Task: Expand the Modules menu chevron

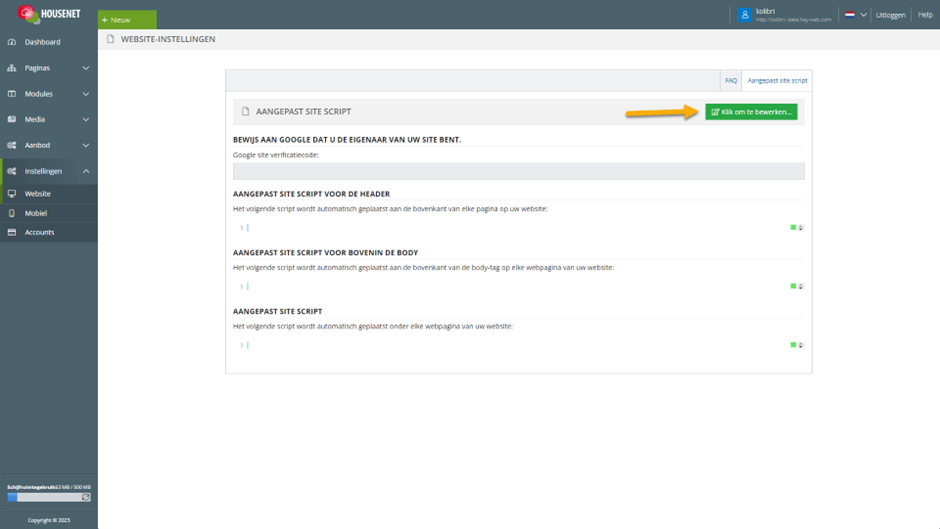Action: point(86,94)
